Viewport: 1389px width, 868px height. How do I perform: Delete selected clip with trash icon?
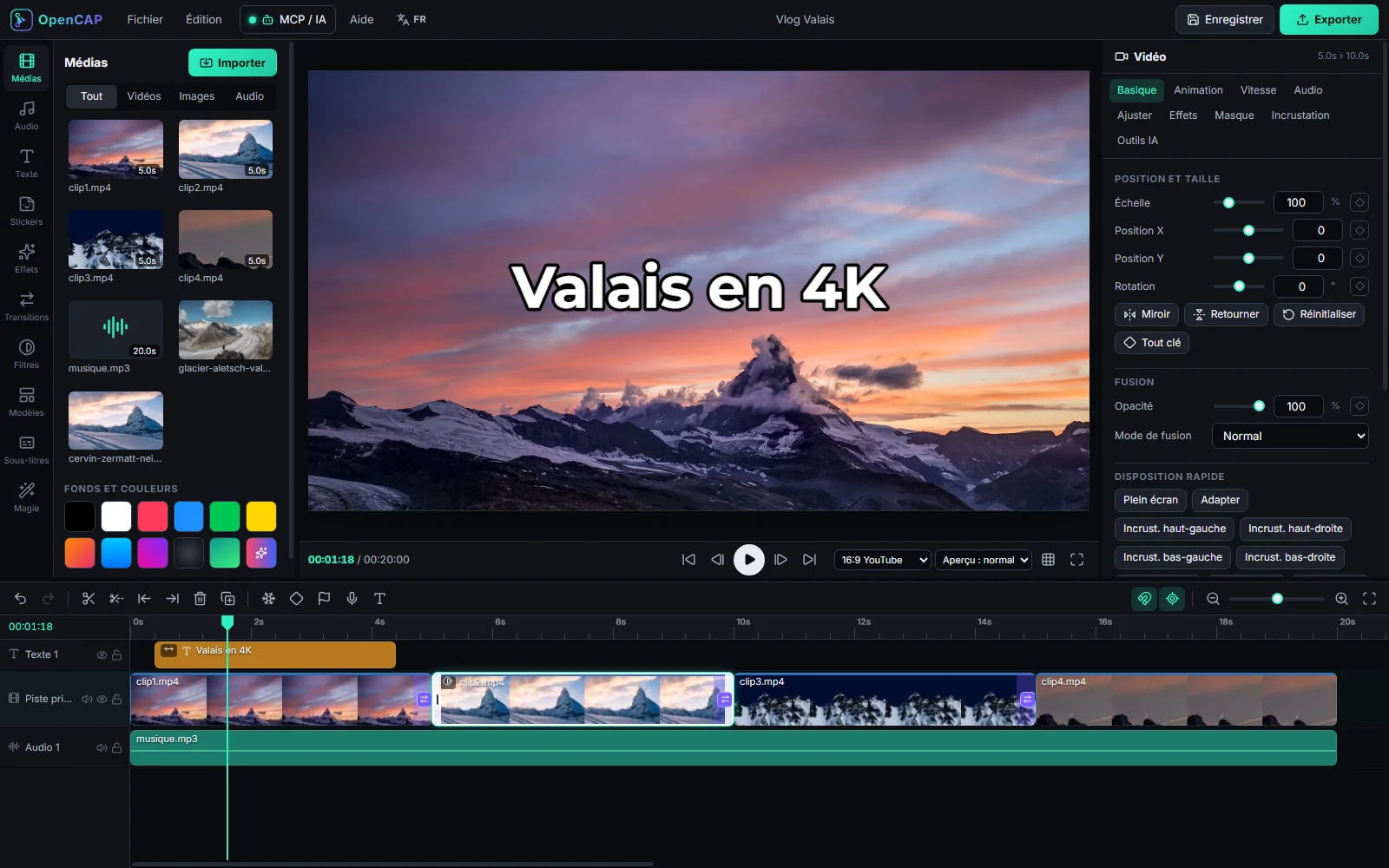[x=200, y=598]
